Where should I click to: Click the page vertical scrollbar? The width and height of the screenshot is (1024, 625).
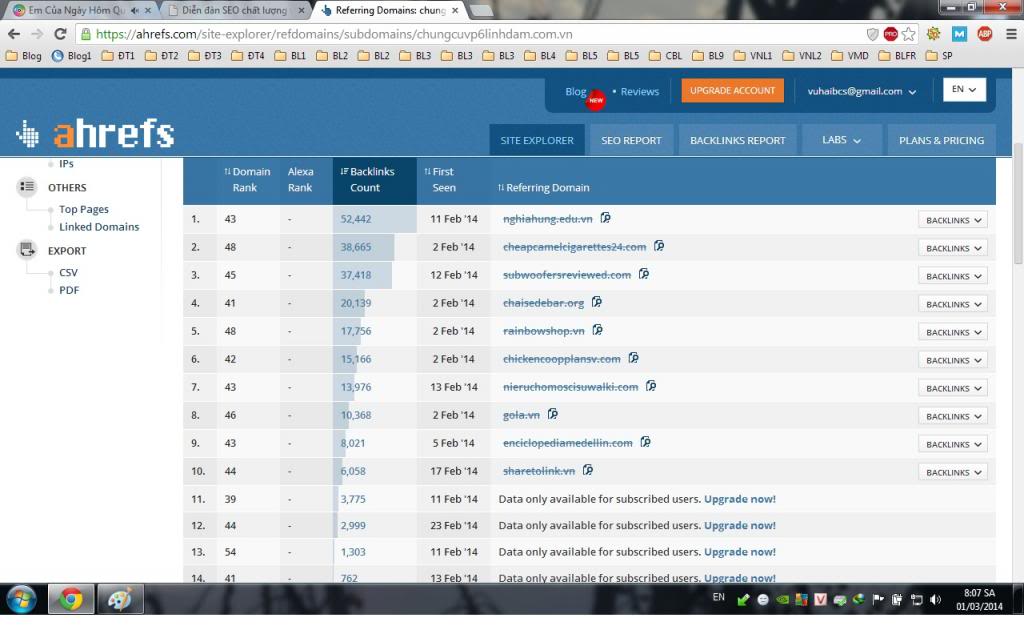coord(1017,203)
